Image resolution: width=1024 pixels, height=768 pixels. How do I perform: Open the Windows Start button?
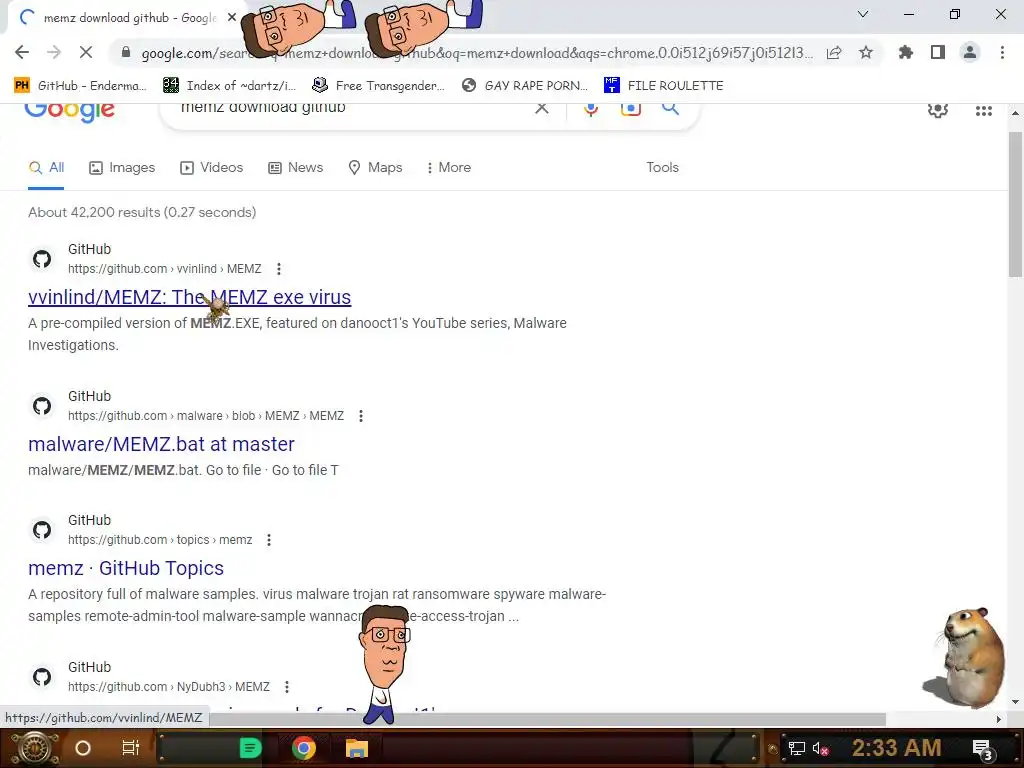[x=34, y=748]
